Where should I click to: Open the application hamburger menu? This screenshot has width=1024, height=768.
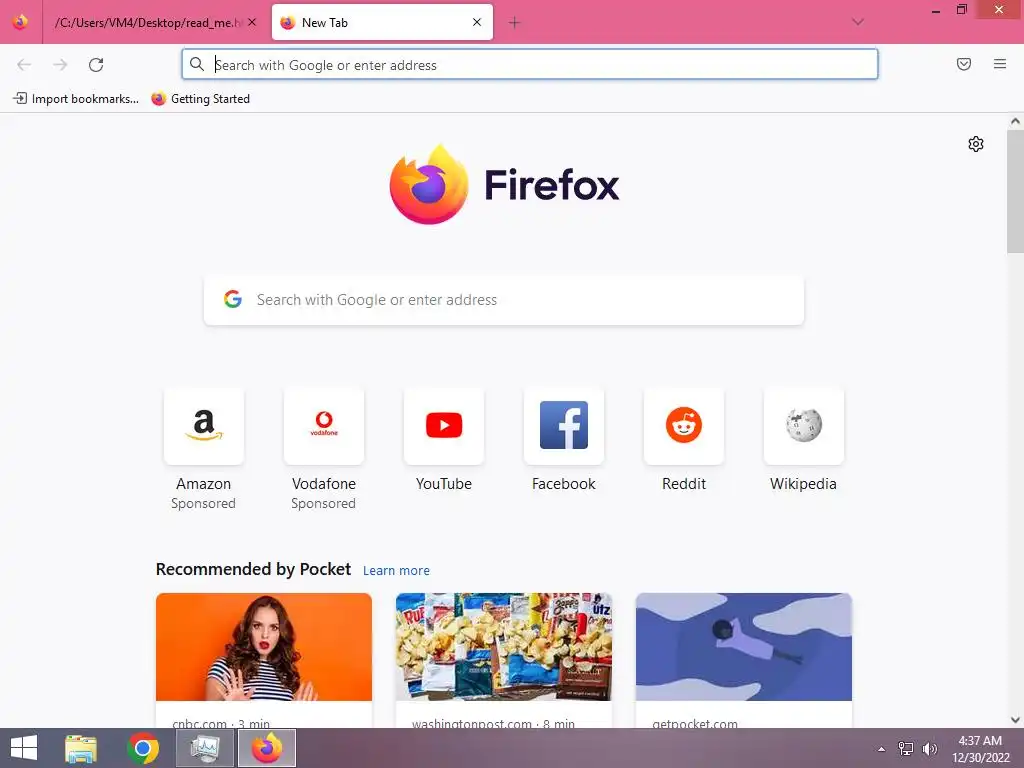pos(1000,64)
